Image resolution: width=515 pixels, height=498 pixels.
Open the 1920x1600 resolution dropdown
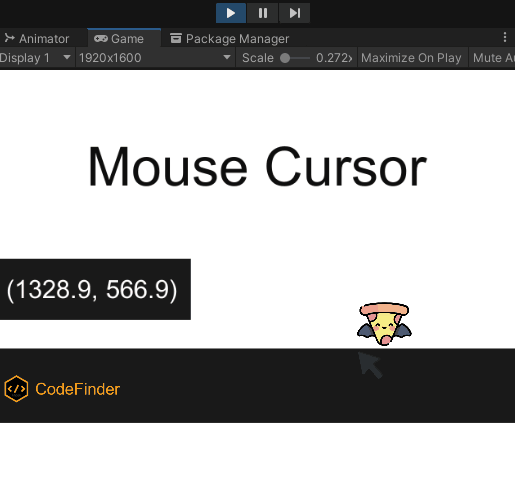[x=155, y=58]
